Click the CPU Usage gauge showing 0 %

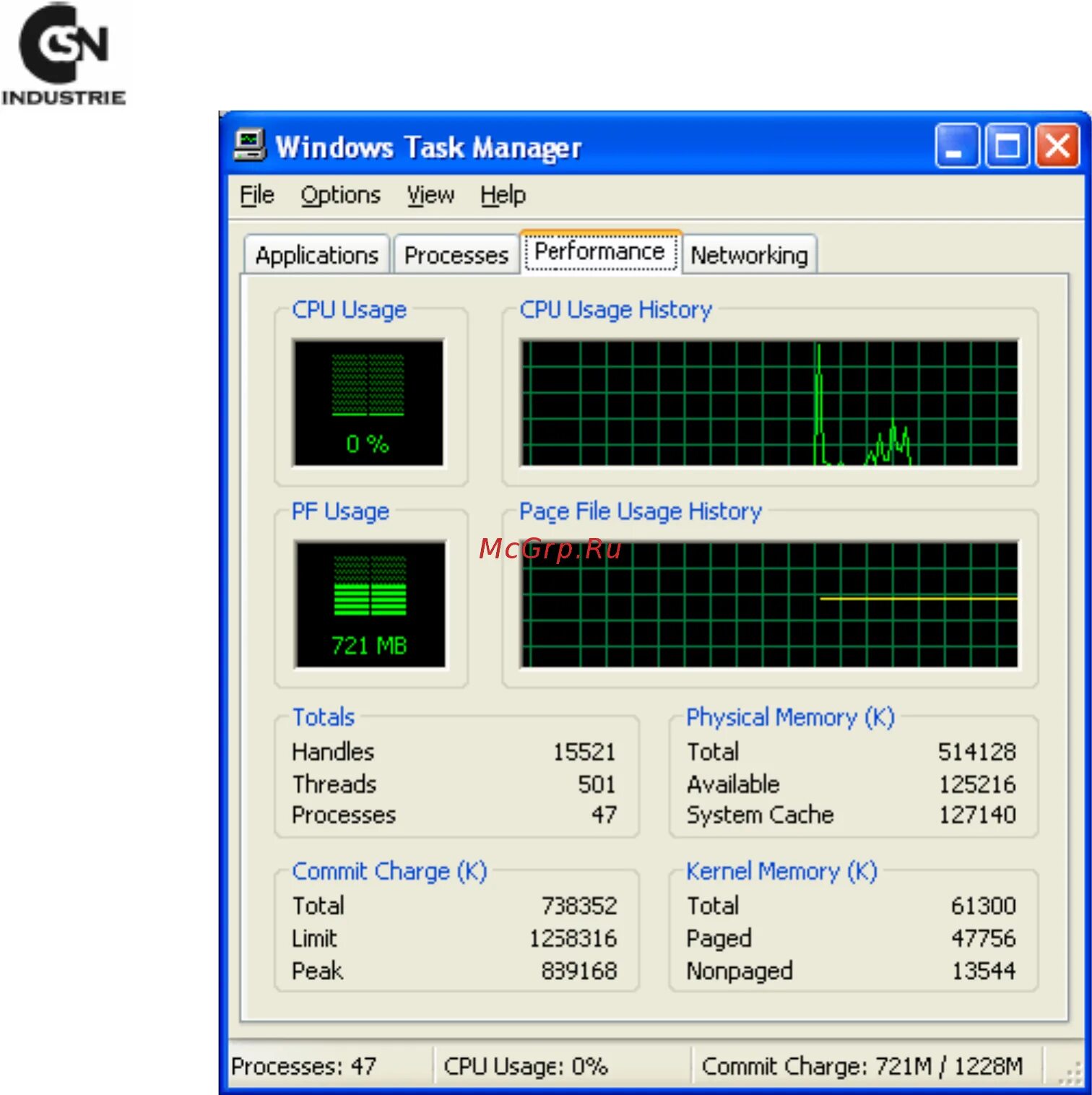click(x=368, y=402)
